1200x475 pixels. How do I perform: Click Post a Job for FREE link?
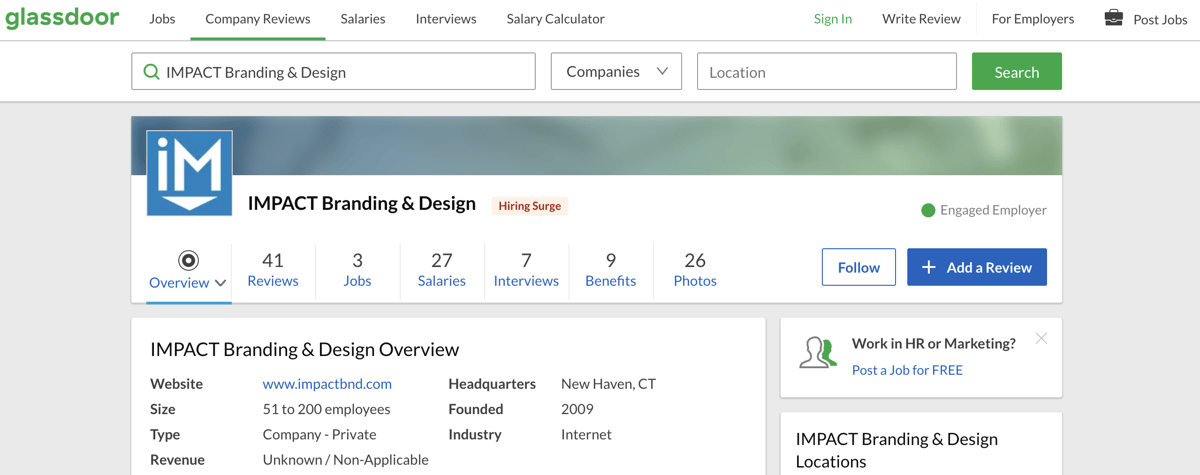coord(907,370)
